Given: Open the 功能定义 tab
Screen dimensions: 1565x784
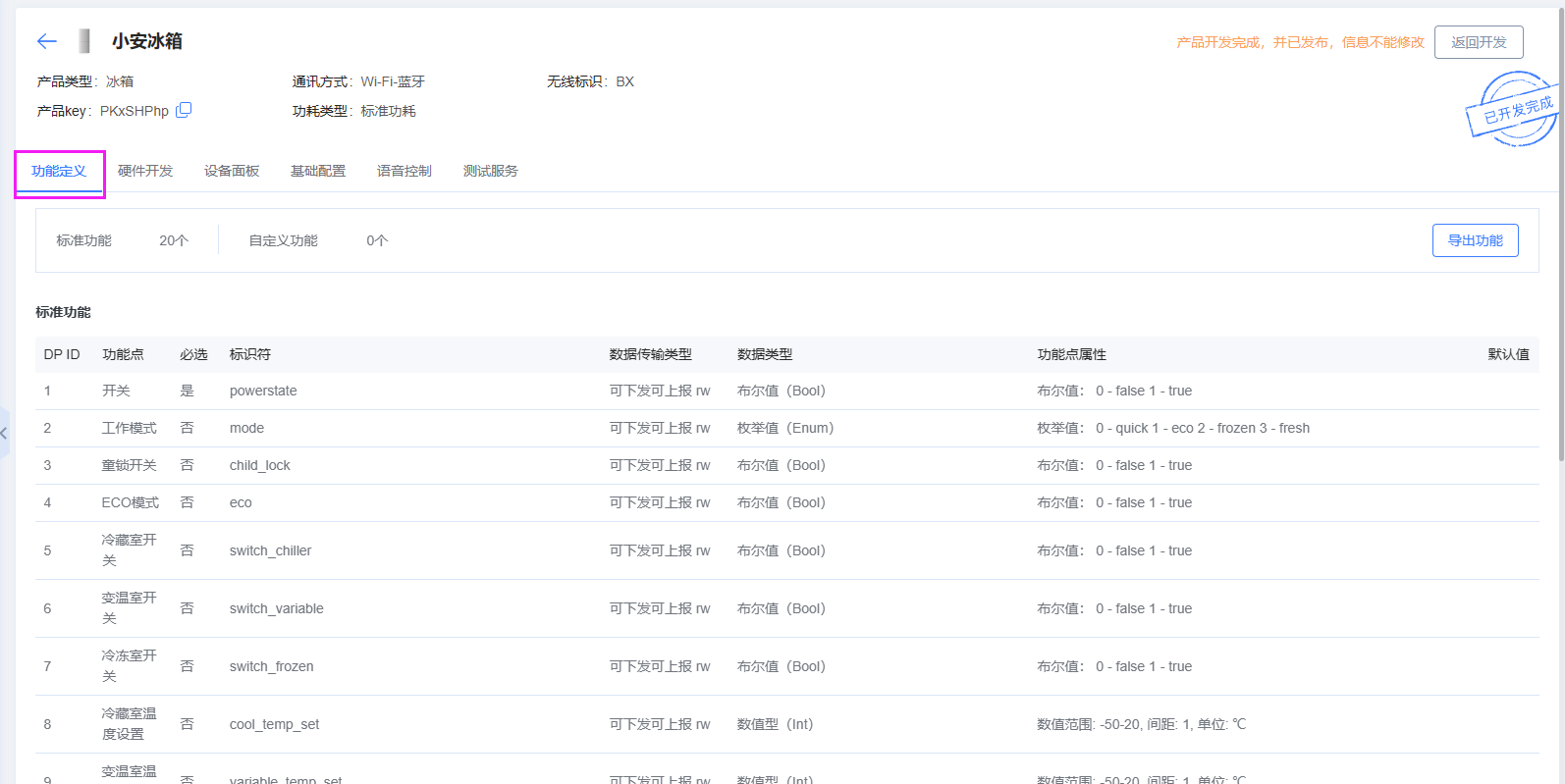Looking at the screenshot, I should tap(59, 171).
